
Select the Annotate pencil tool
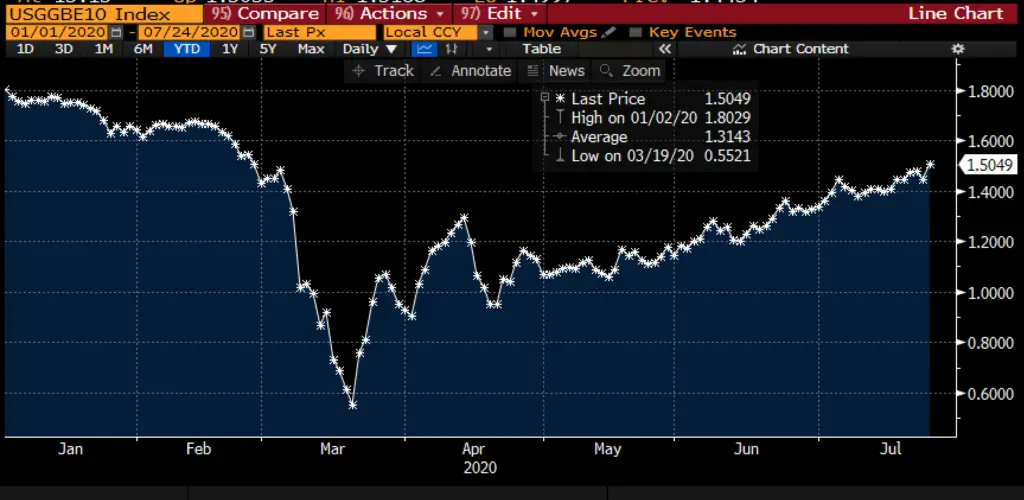pyautogui.click(x=470, y=71)
